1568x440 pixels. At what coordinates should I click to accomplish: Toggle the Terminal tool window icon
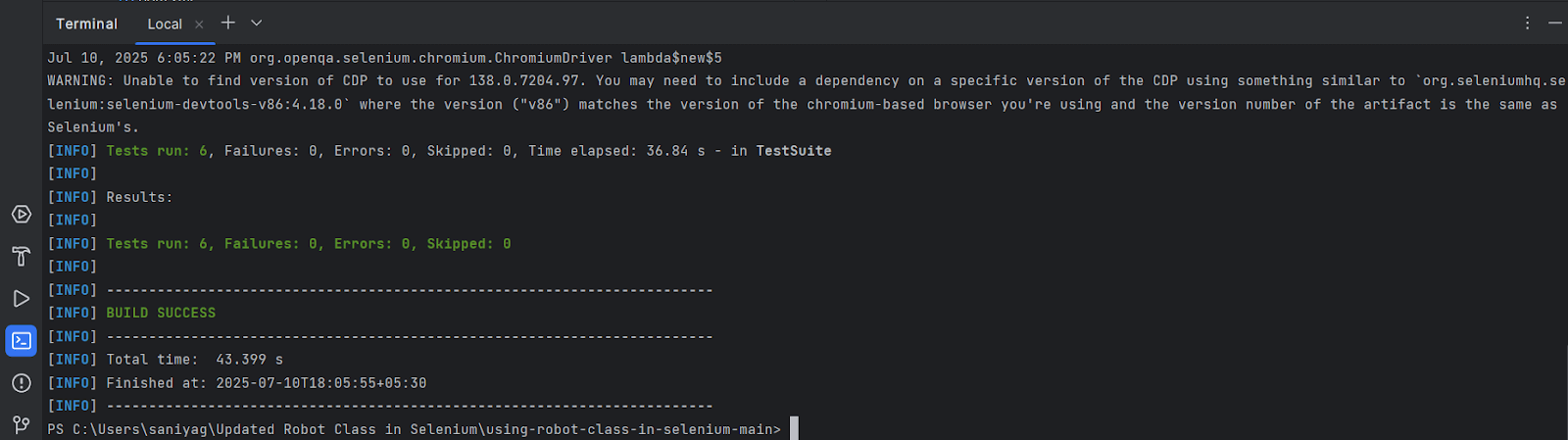point(21,341)
